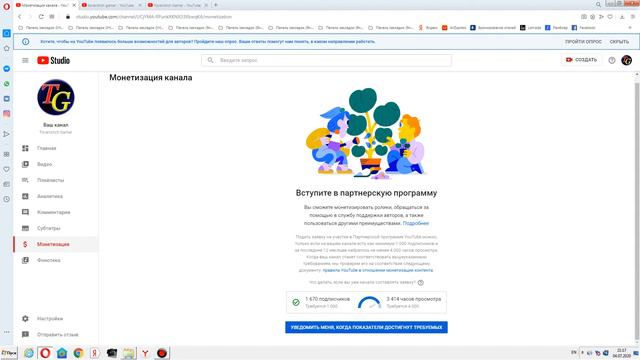Open Messenger in Opera sidebar
Viewport: 640px width, 360px height.
(x=7, y=69)
